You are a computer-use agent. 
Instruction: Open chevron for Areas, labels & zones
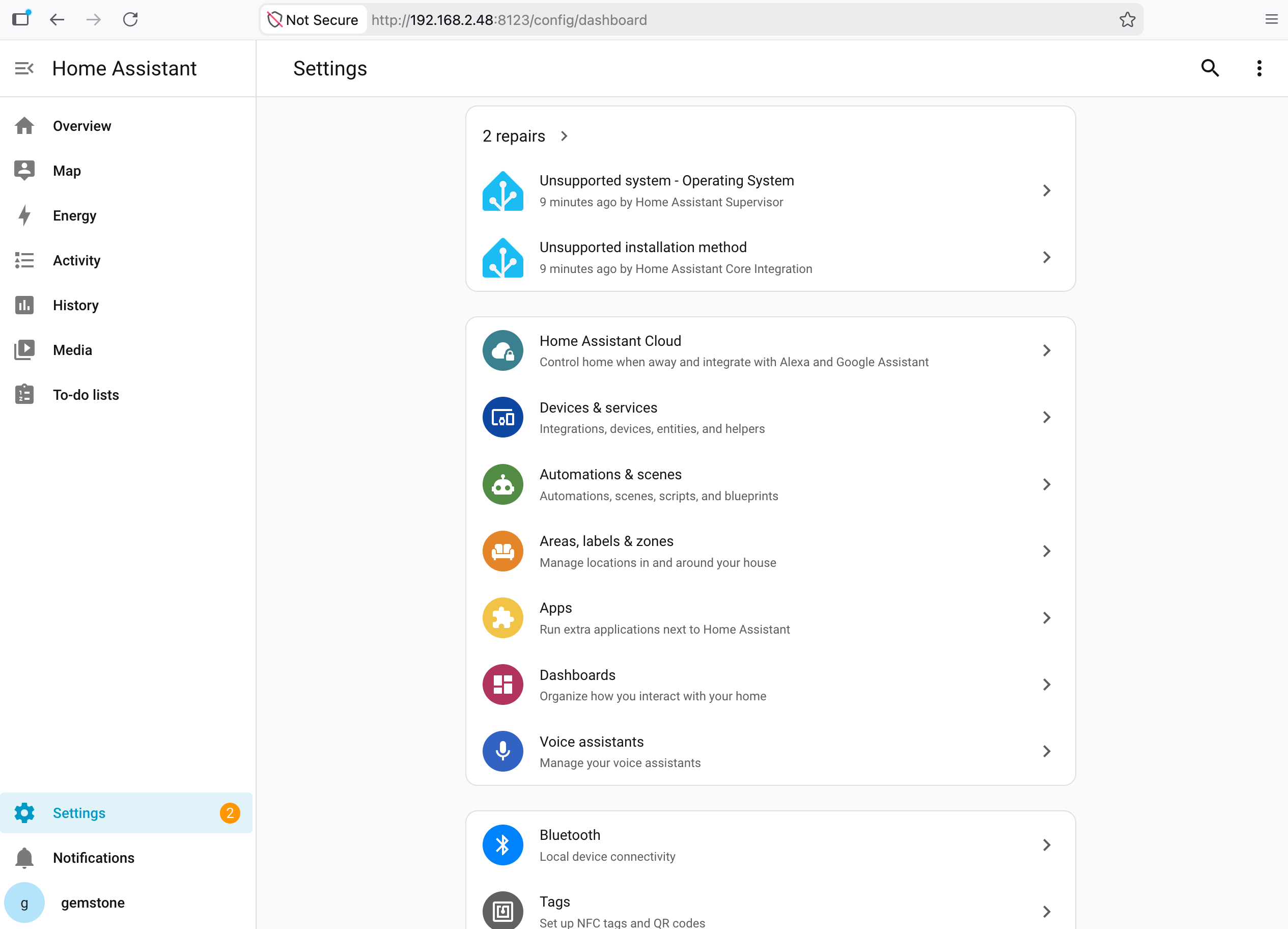point(1046,551)
